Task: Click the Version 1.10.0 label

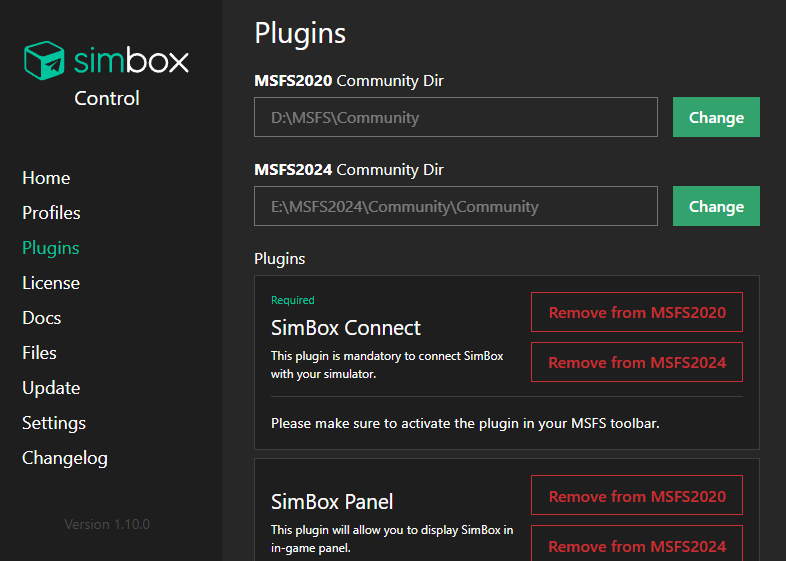Action: 107,524
